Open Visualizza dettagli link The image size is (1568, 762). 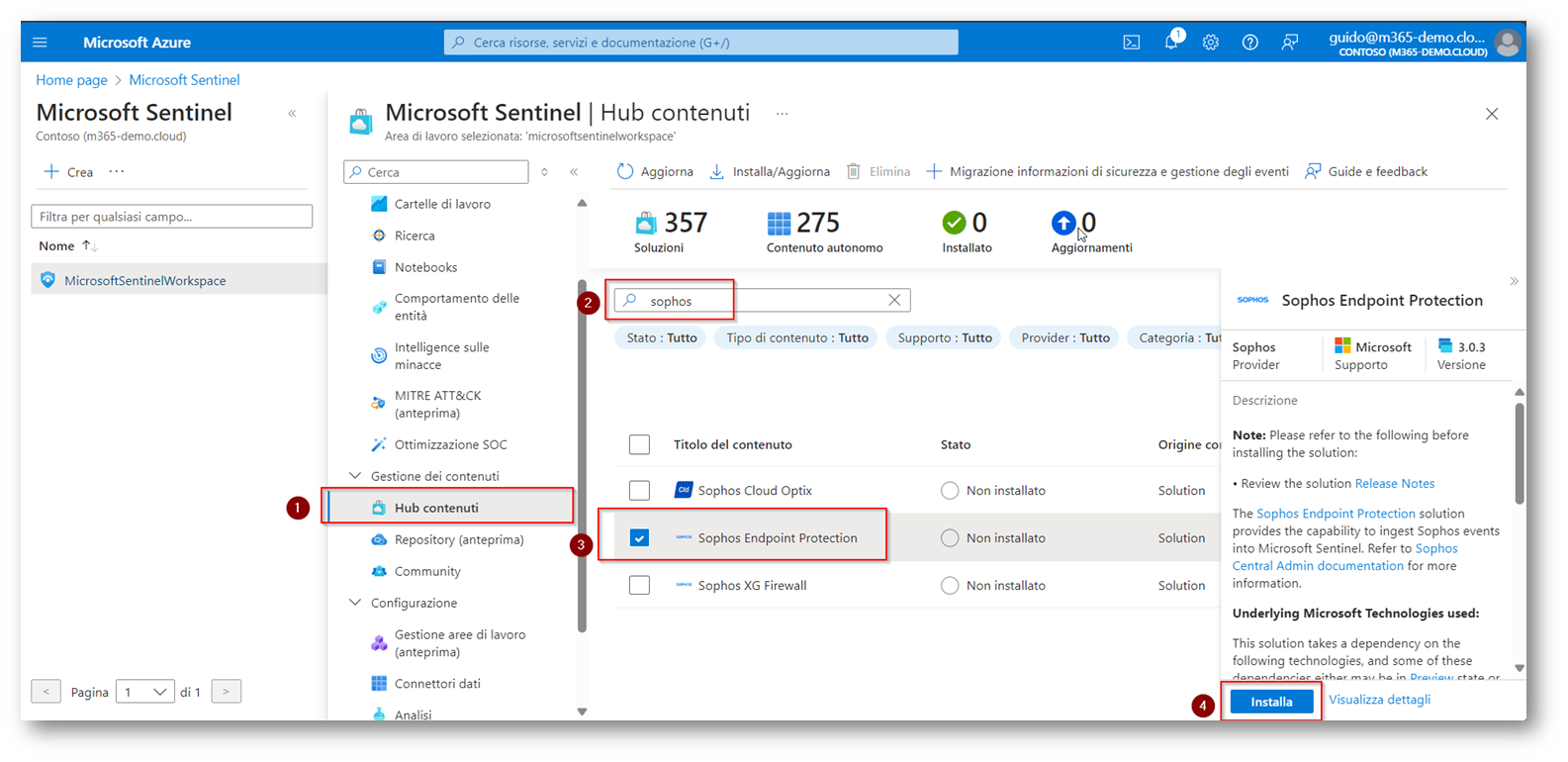1379,700
